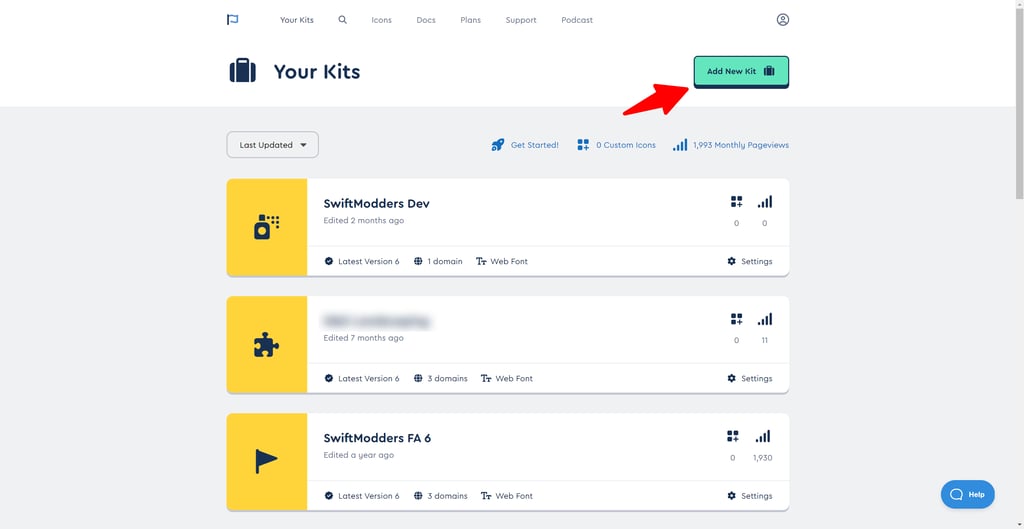Viewport: 1024px width, 529px height.
Task: Click Edited 2 months ago text
Action: coord(364,221)
